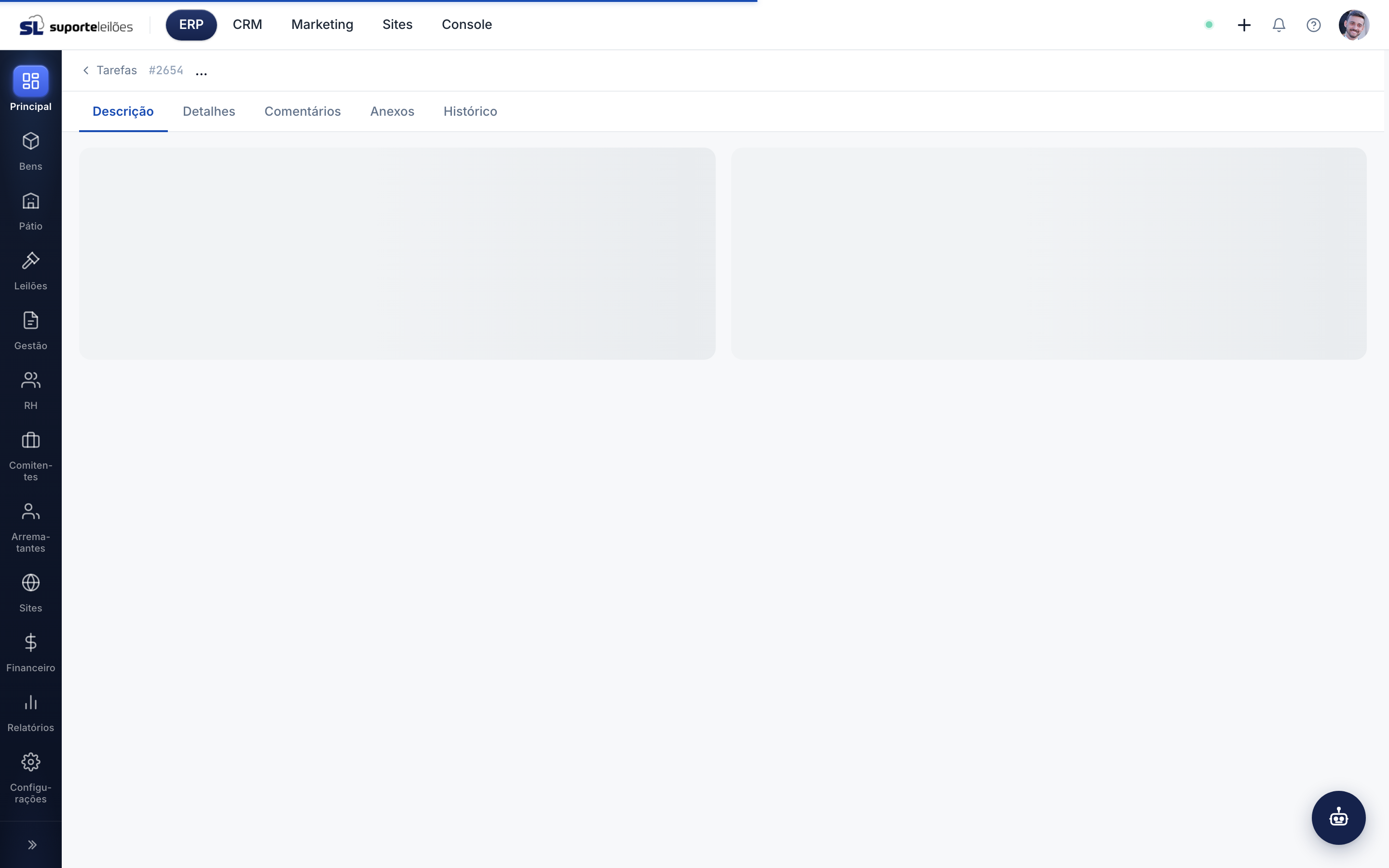Select the ERP module

click(191, 25)
